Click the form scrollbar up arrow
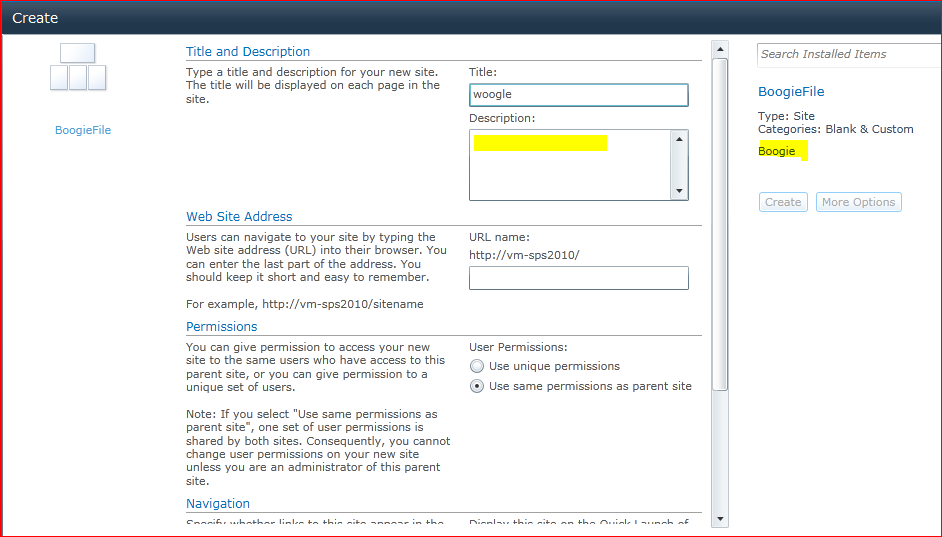 click(x=719, y=48)
